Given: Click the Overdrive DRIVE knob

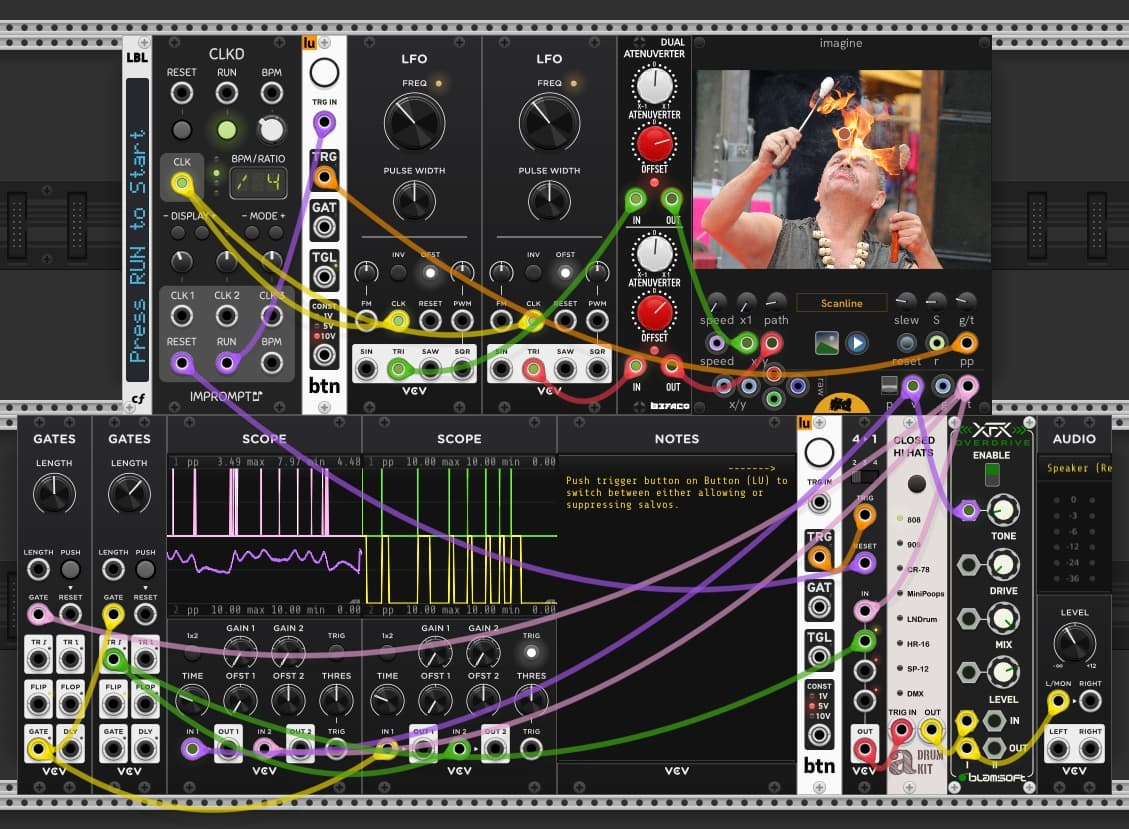Looking at the screenshot, I should click(x=1002, y=565).
